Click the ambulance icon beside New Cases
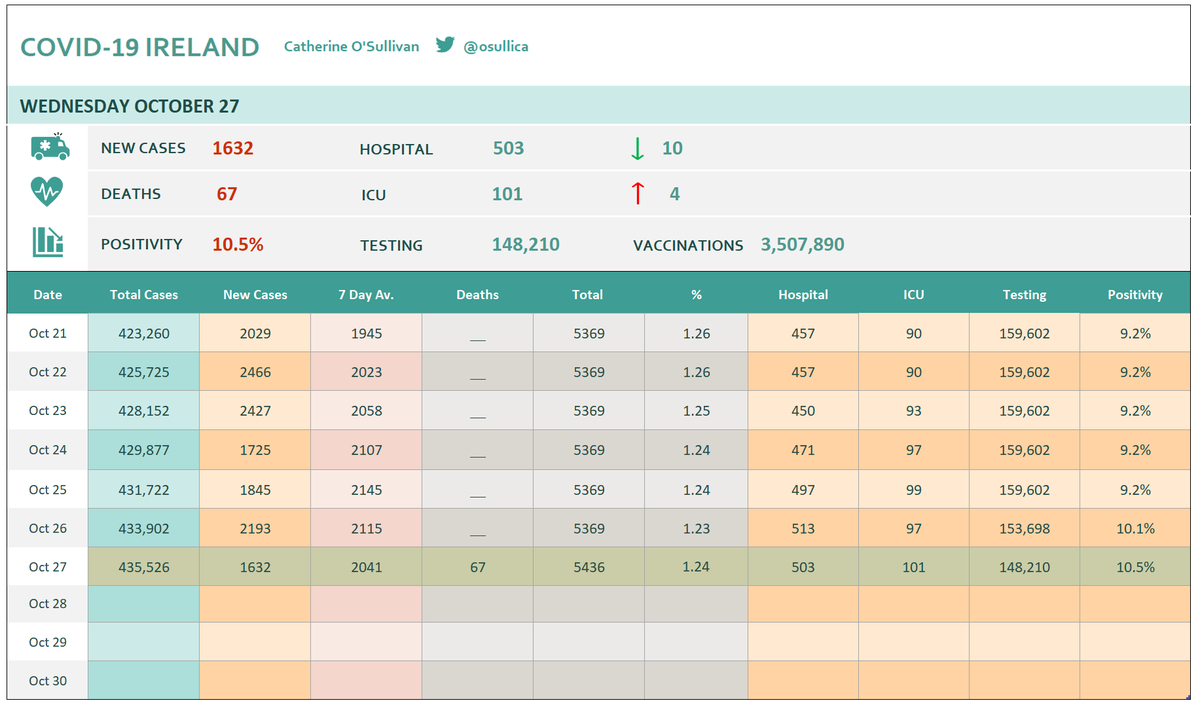 pyautogui.click(x=50, y=147)
